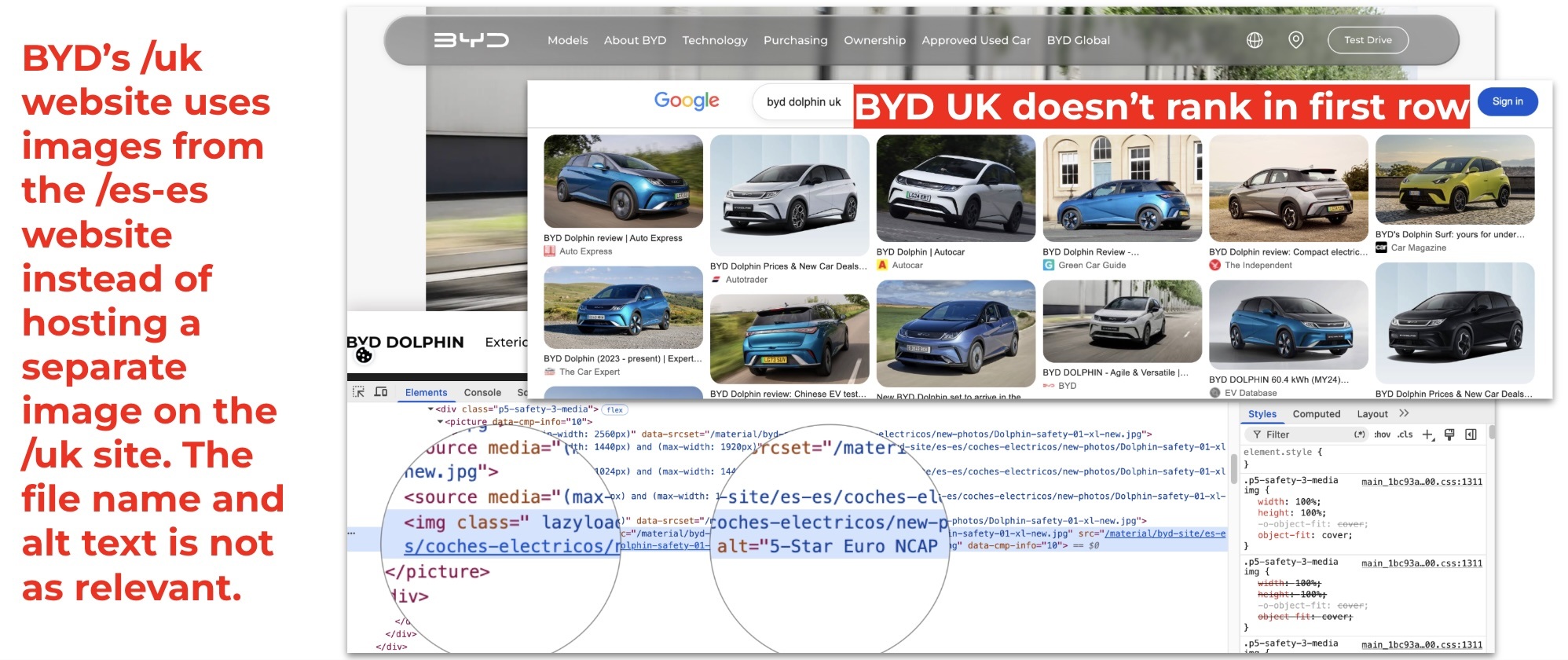Click the location pin icon in BYD header

[1295, 40]
